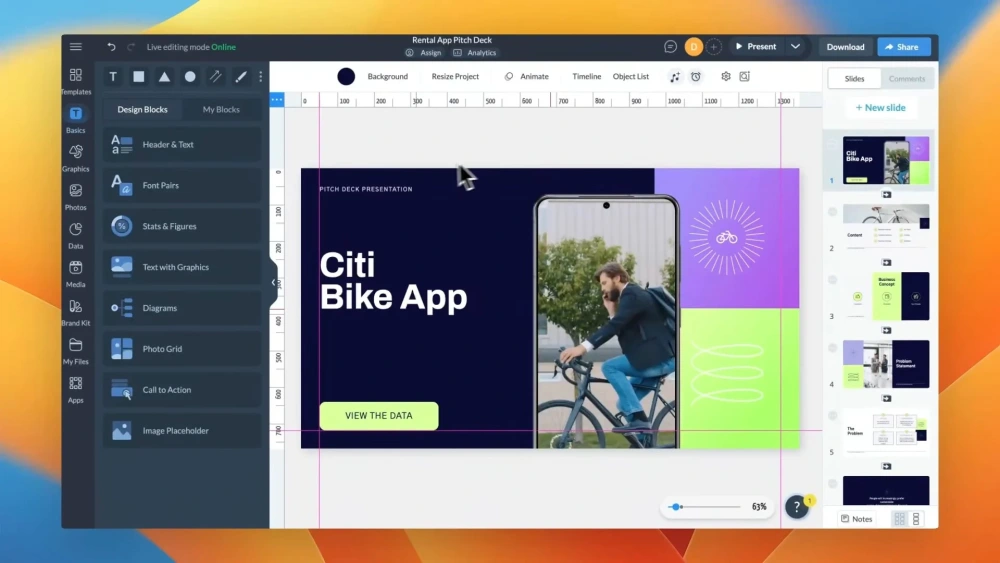Open the timing clock icon

tap(696, 77)
